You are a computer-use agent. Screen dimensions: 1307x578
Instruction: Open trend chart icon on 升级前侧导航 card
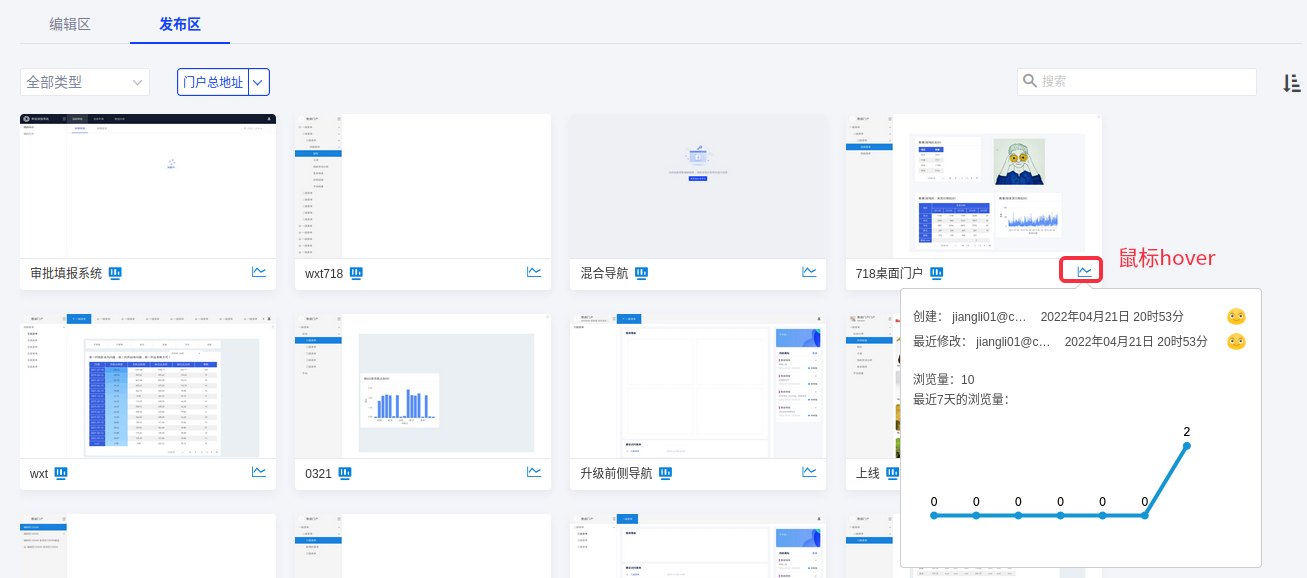[809, 472]
